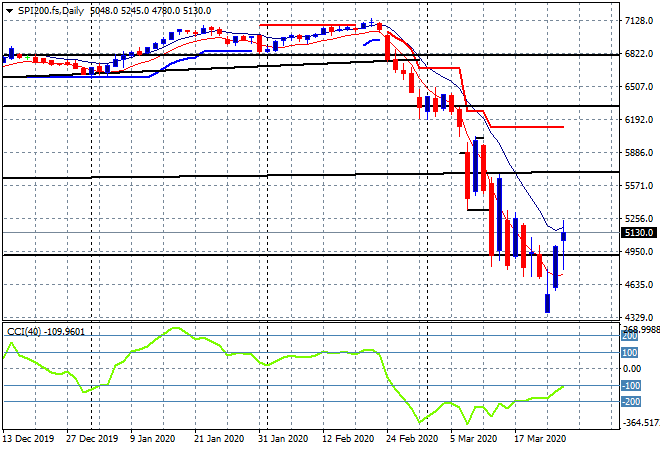Click the triangle arrow beside SPI200.fs title
660x450 pixels.
tap(9, 11)
